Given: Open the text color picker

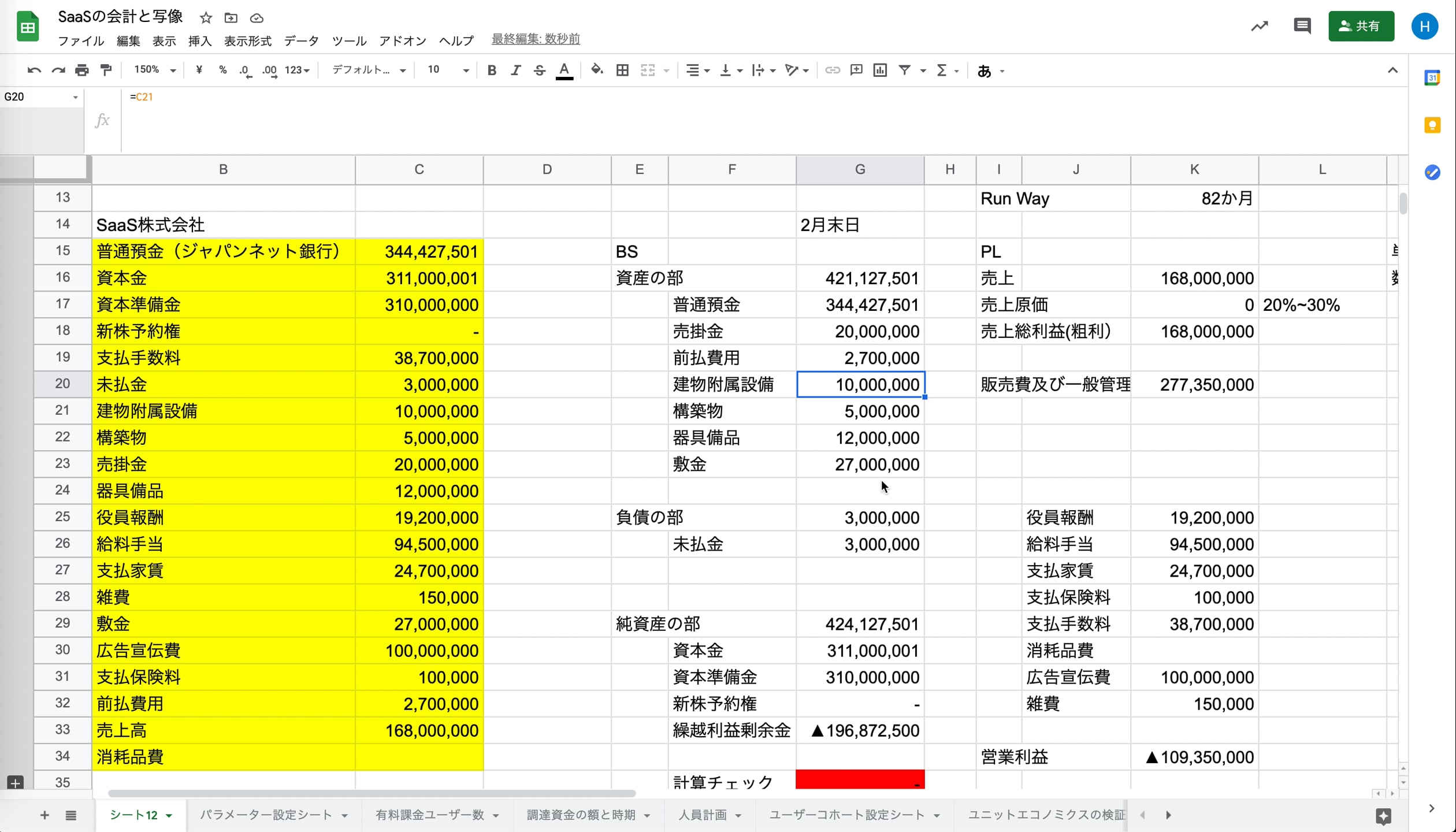Looking at the screenshot, I should pyautogui.click(x=564, y=70).
